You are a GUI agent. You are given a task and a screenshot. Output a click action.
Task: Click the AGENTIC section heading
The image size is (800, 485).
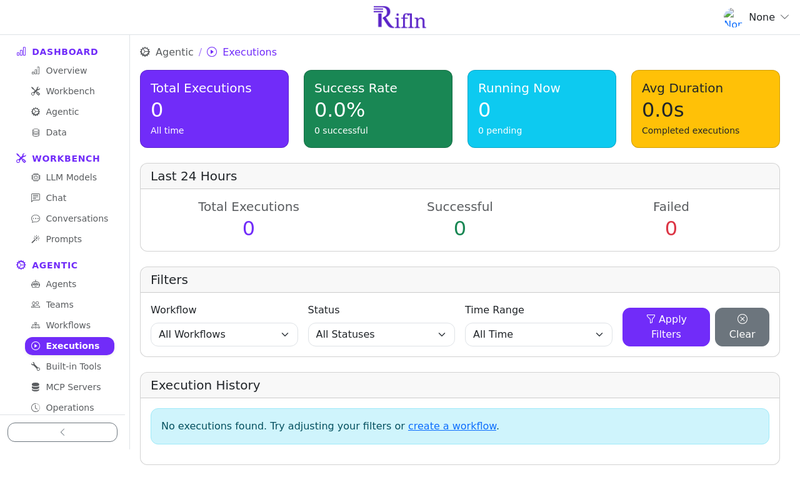click(x=55, y=265)
